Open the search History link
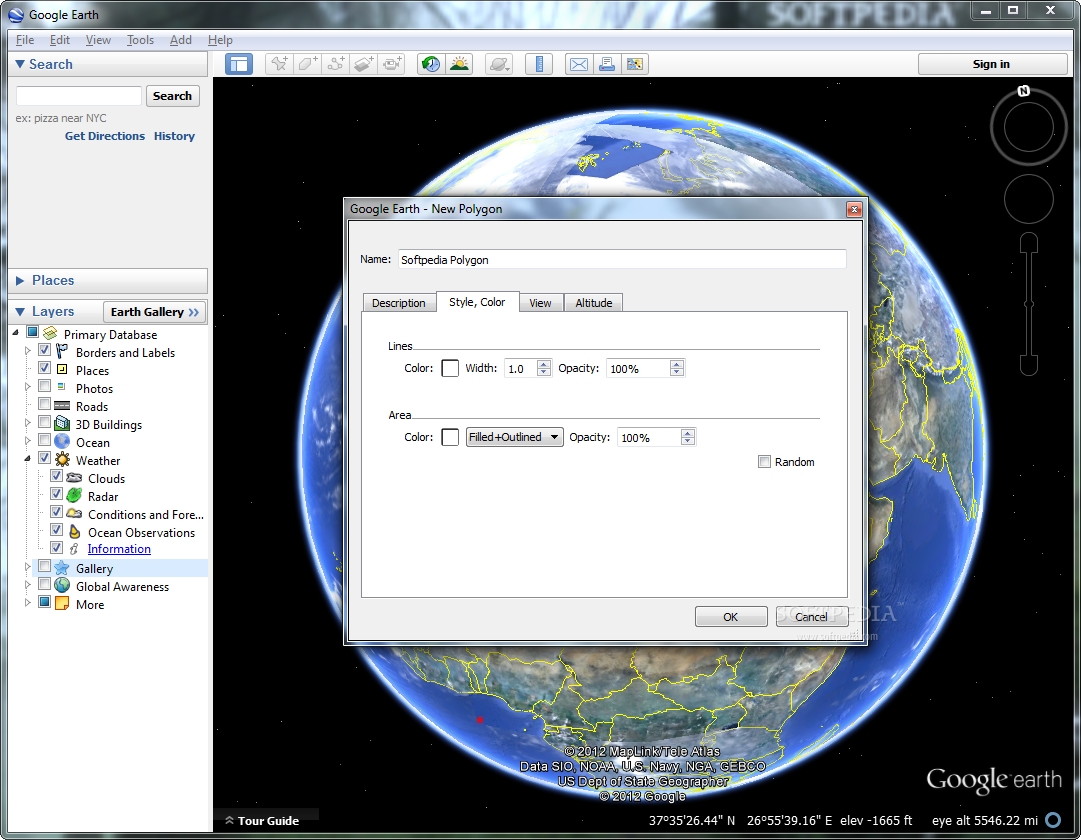This screenshot has height=840, width=1081. tap(174, 136)
